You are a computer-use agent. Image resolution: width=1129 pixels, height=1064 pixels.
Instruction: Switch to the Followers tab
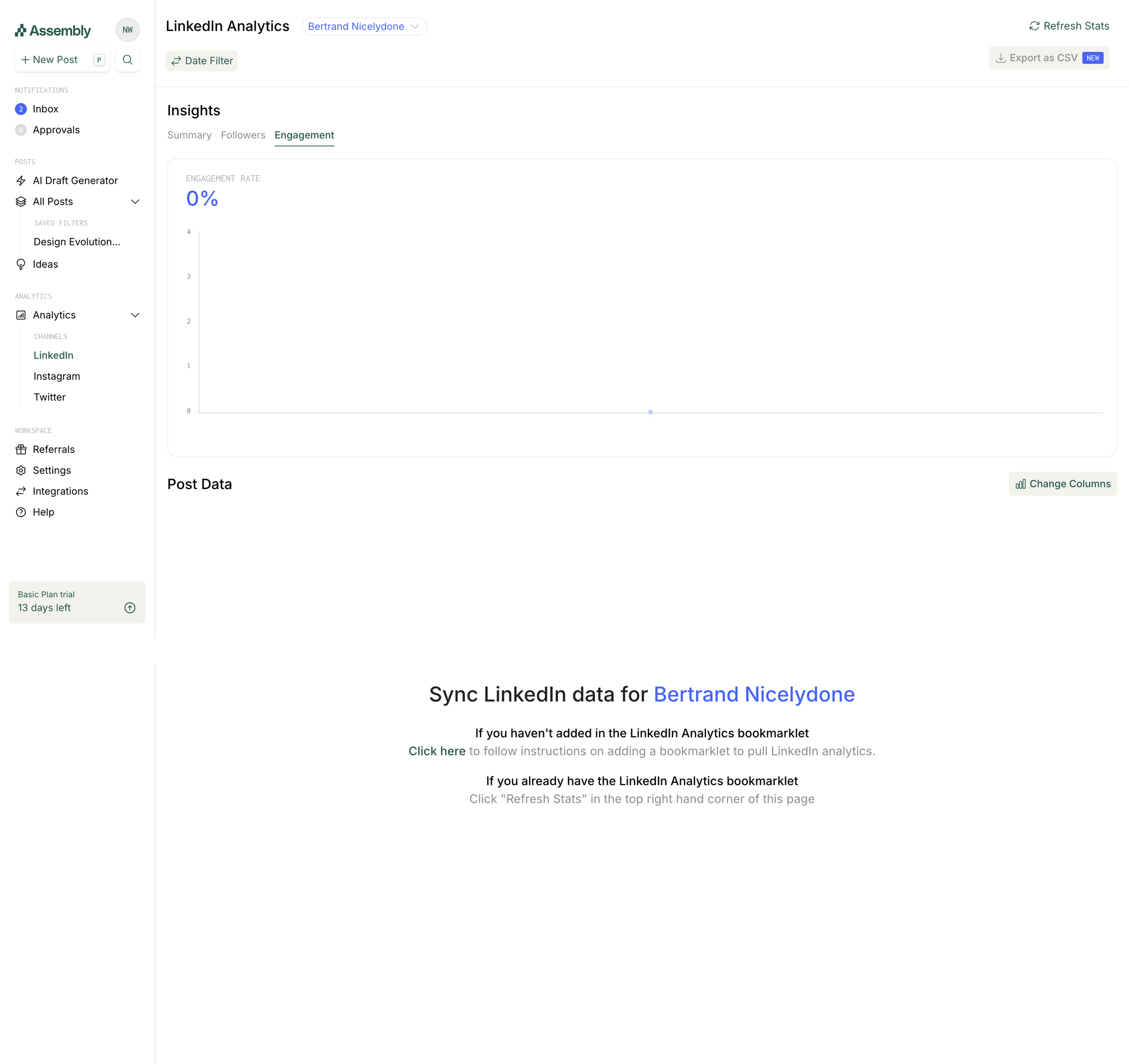243,135
